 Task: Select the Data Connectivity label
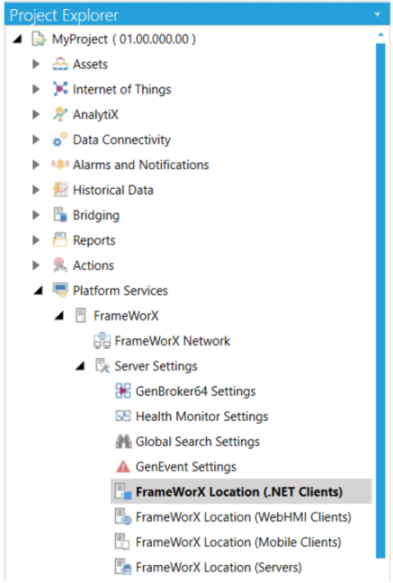point(122,140)
